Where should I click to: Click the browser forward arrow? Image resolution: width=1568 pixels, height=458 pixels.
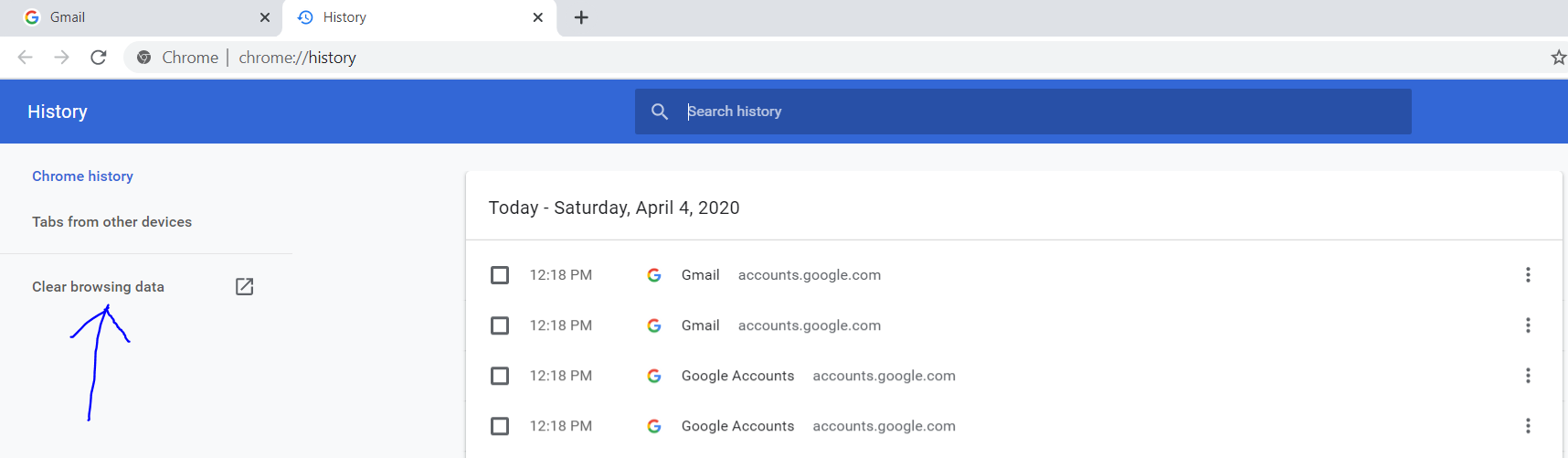(x=61, y=58)
